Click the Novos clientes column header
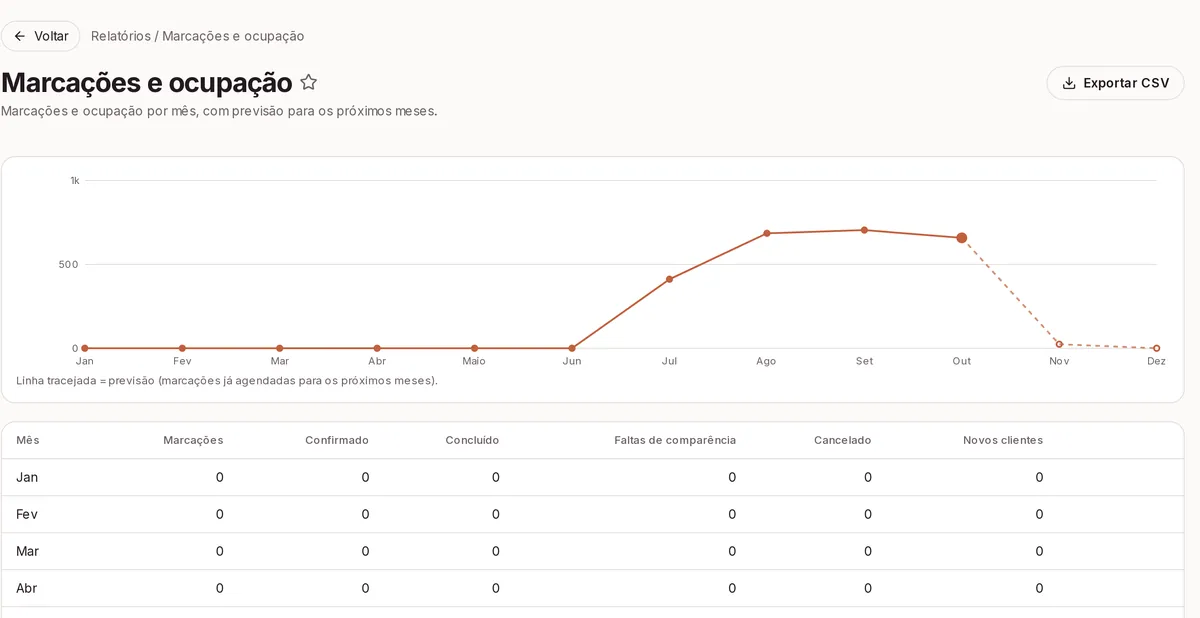1200x618 pixels. pyautogui.click(x=1003, y=440)
